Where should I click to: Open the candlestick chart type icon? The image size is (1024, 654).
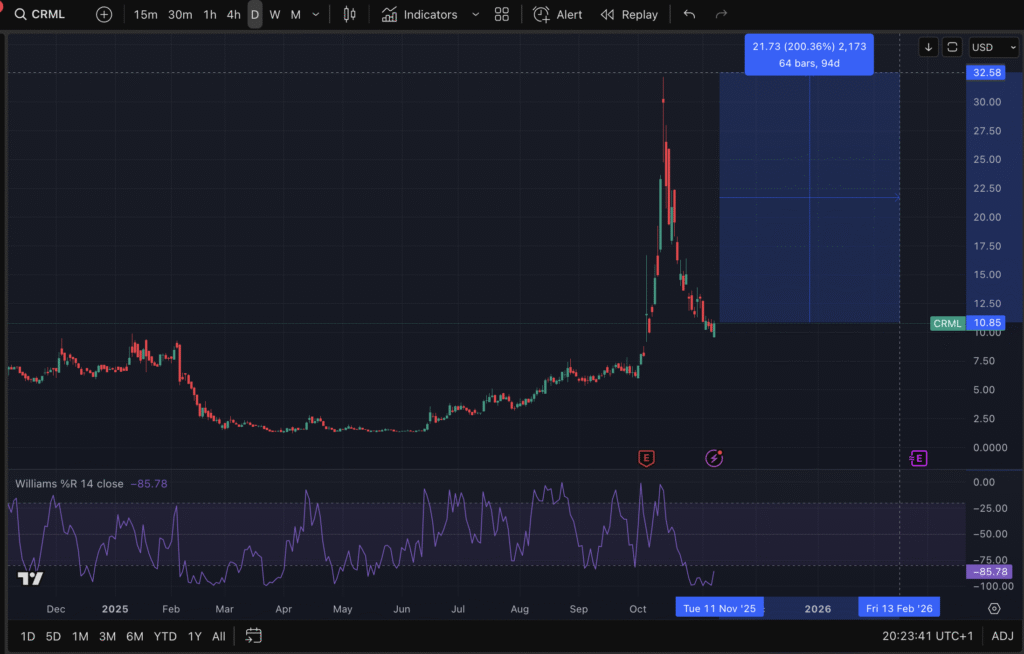click(349, 15)
